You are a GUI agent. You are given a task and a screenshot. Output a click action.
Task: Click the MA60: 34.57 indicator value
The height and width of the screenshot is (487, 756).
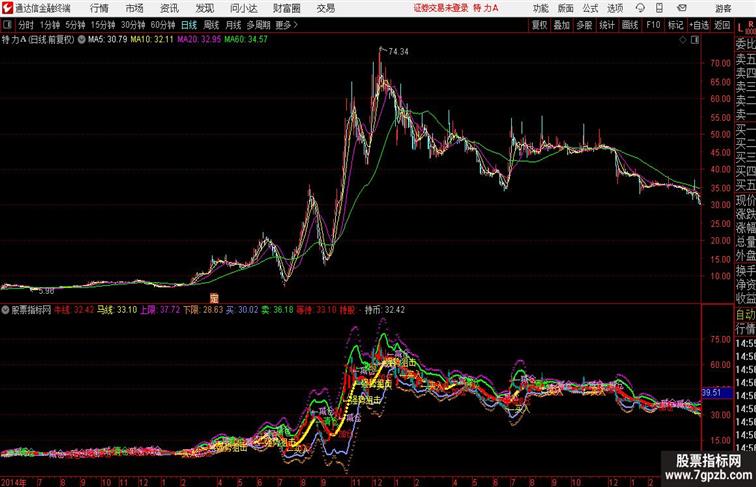point(246,40)
